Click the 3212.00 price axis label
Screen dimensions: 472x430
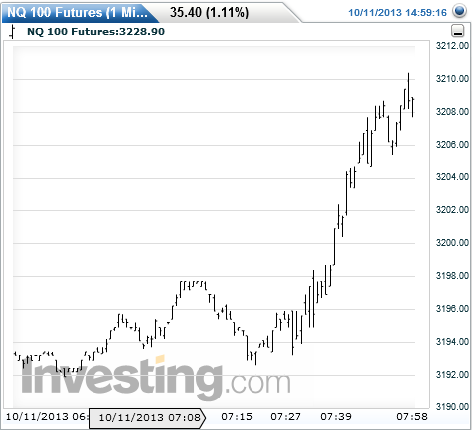tap(453, 46)
